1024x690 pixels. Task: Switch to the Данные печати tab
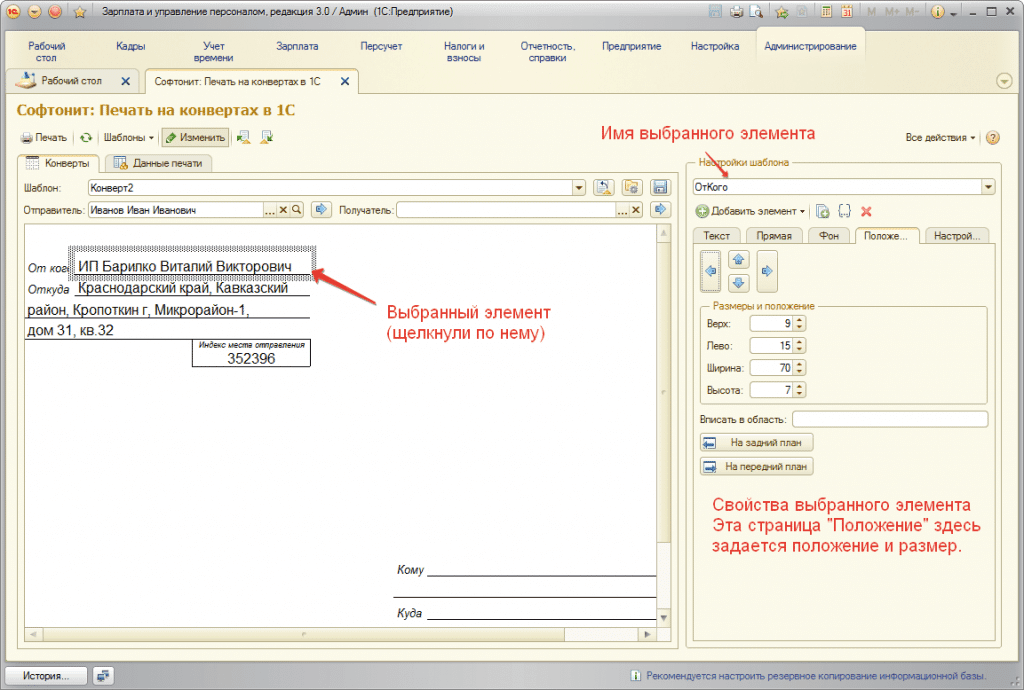pyautogui.click(x=158, y=163)
